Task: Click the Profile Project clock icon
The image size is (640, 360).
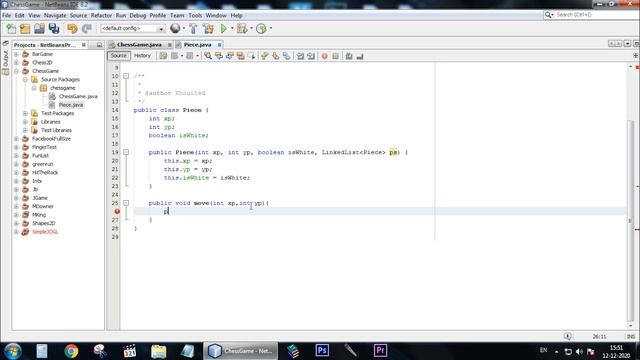Action: coord(261,28)
